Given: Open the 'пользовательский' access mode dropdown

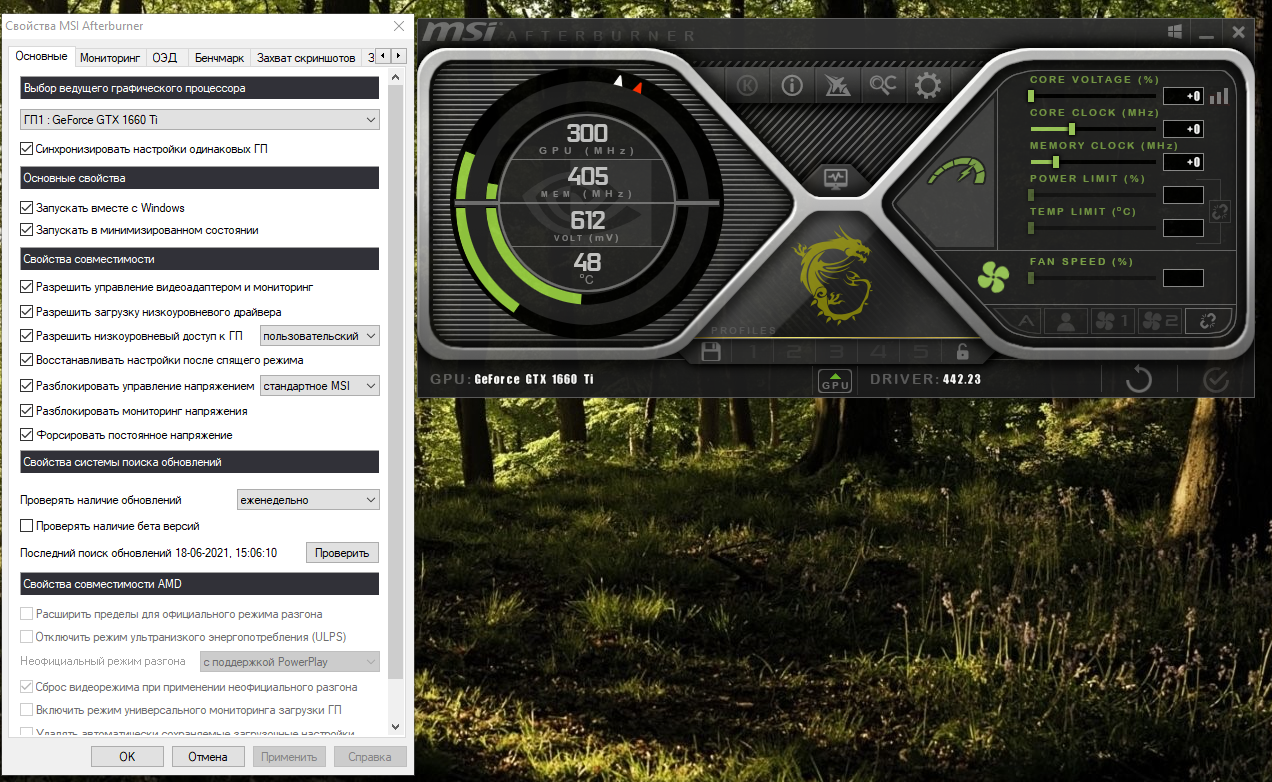Looking at the screenshot, I should coord(320,336).
